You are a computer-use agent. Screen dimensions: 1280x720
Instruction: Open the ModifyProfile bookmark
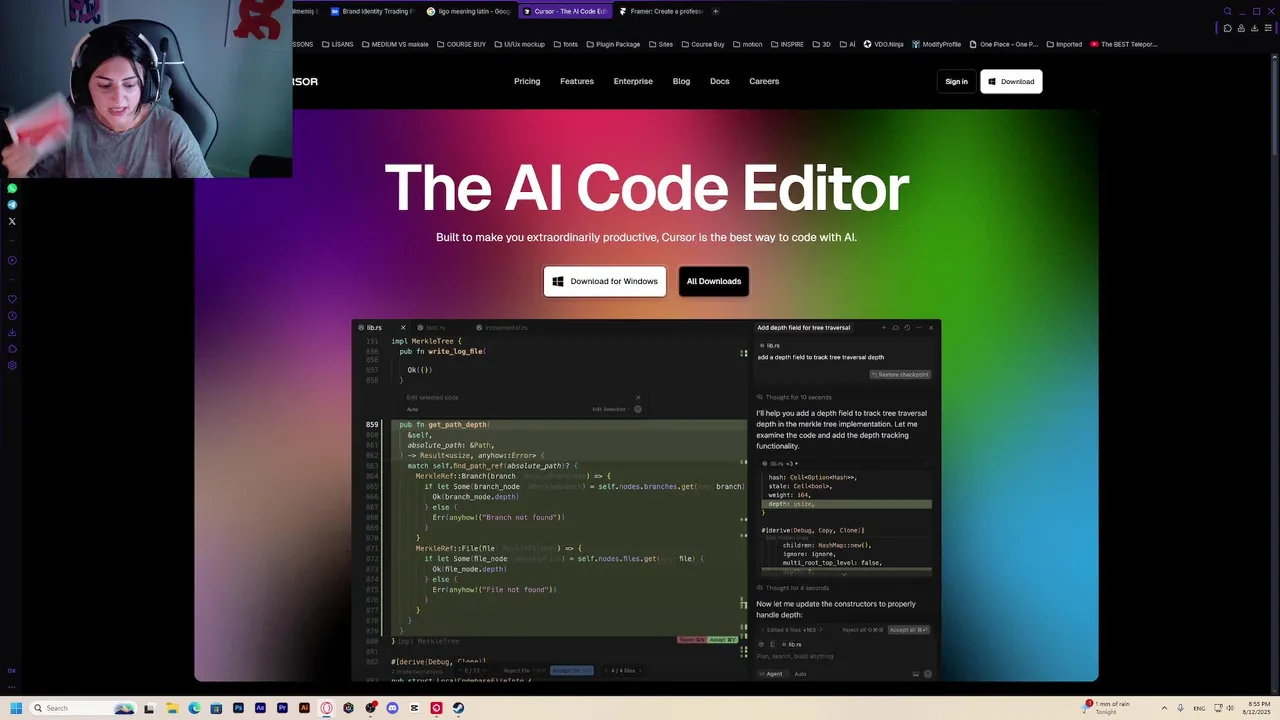(x=936, y=44)
